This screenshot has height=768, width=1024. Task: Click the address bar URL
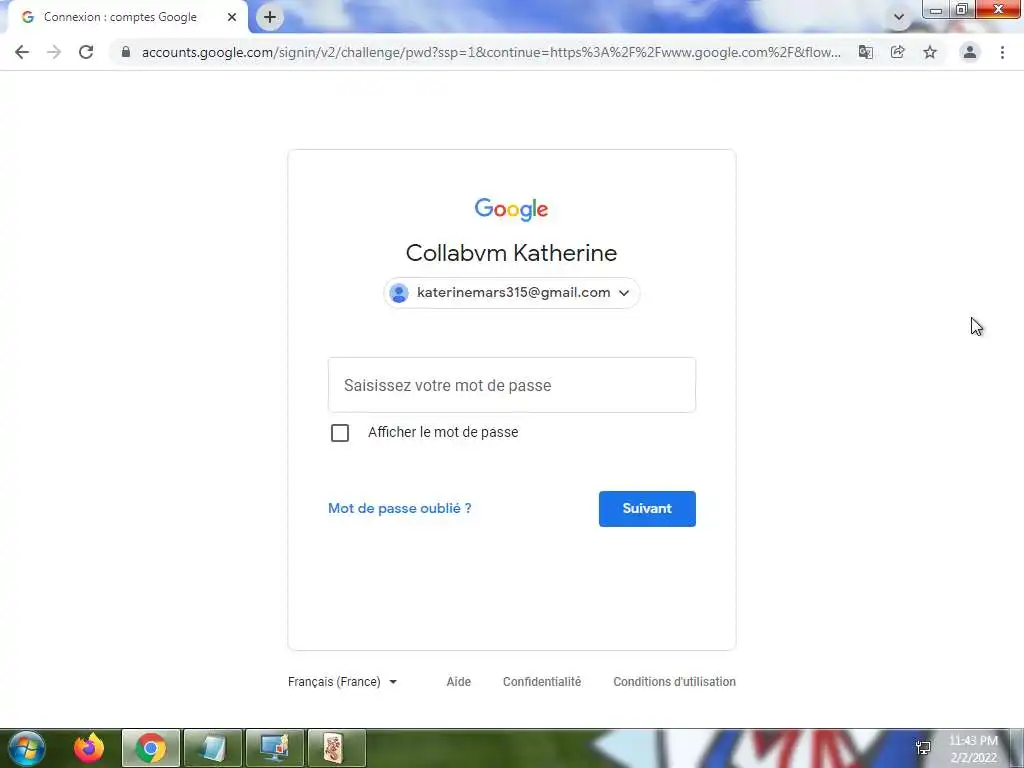click(x=491, y=52)
